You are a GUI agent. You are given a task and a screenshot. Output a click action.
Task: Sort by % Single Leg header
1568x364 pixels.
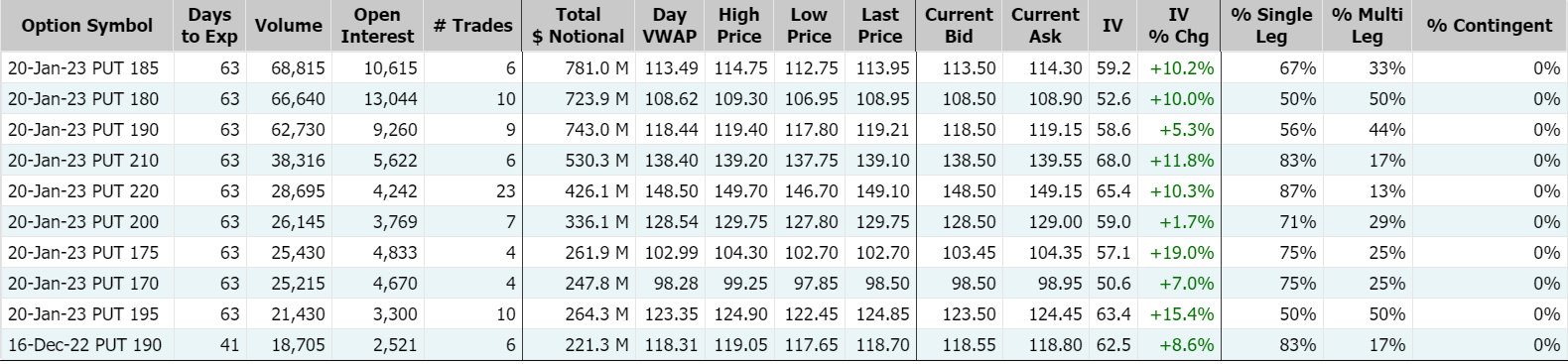[x=1271, y=26]
